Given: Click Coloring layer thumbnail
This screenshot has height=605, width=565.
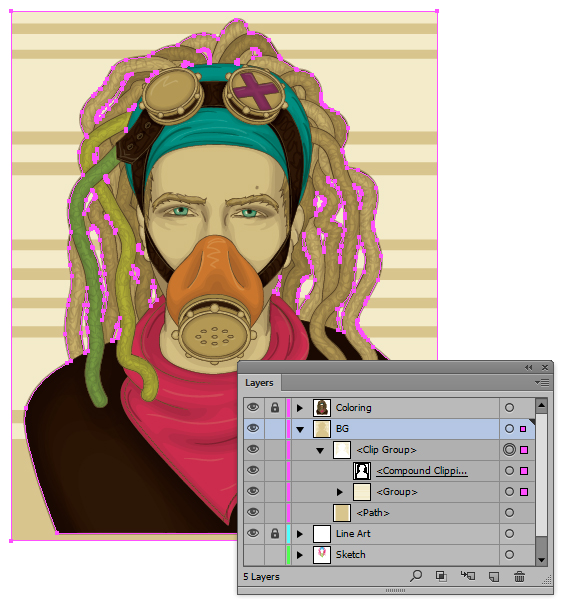Looking at the screenshot, I should 321,407.
